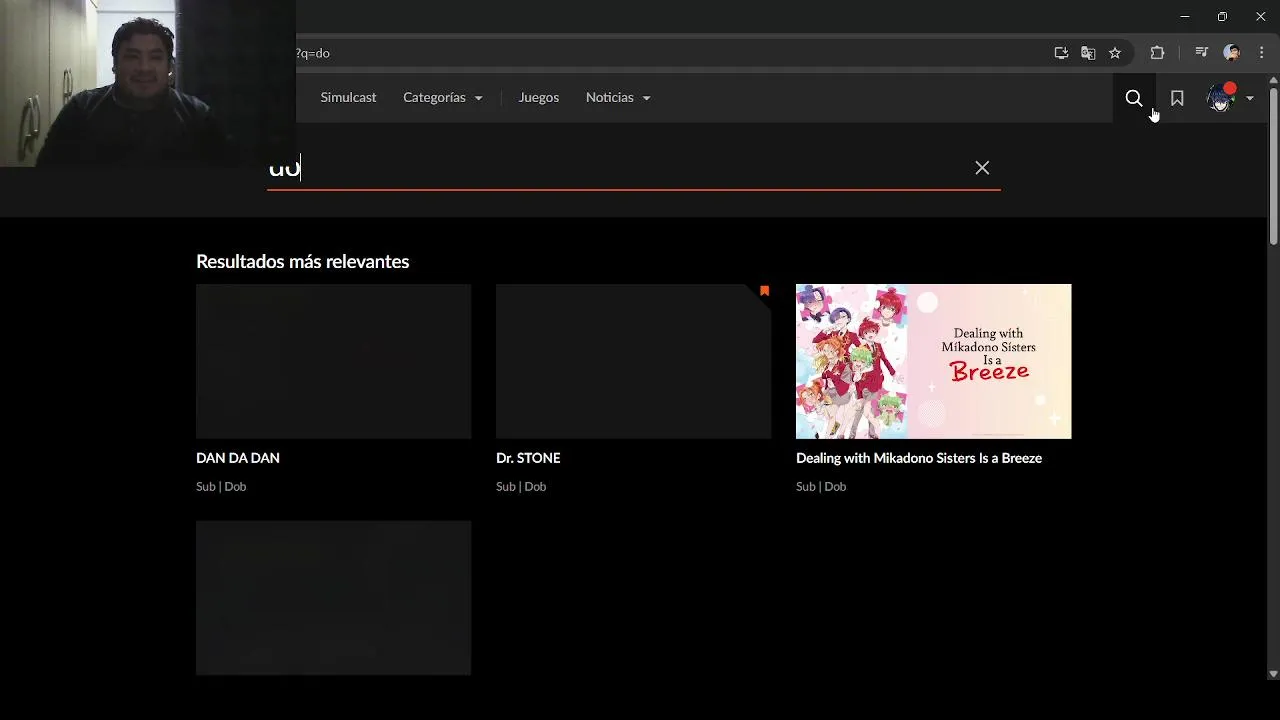Viewport: 1280px width, 720px height.
Task: Expand the Categorías dropdown
Action: [443, 98]
